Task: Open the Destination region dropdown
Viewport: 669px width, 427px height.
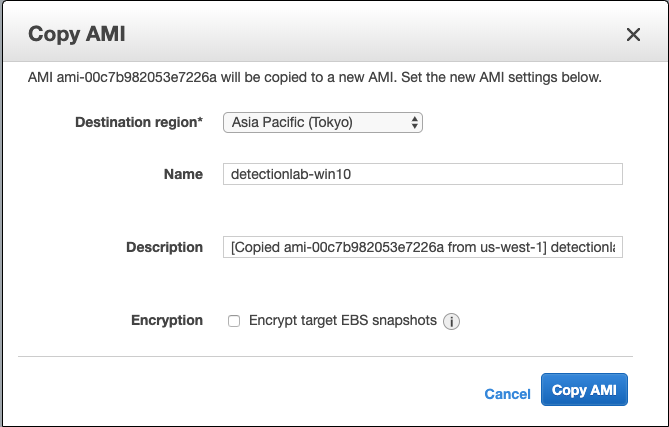Action: (x=322, y=122)
